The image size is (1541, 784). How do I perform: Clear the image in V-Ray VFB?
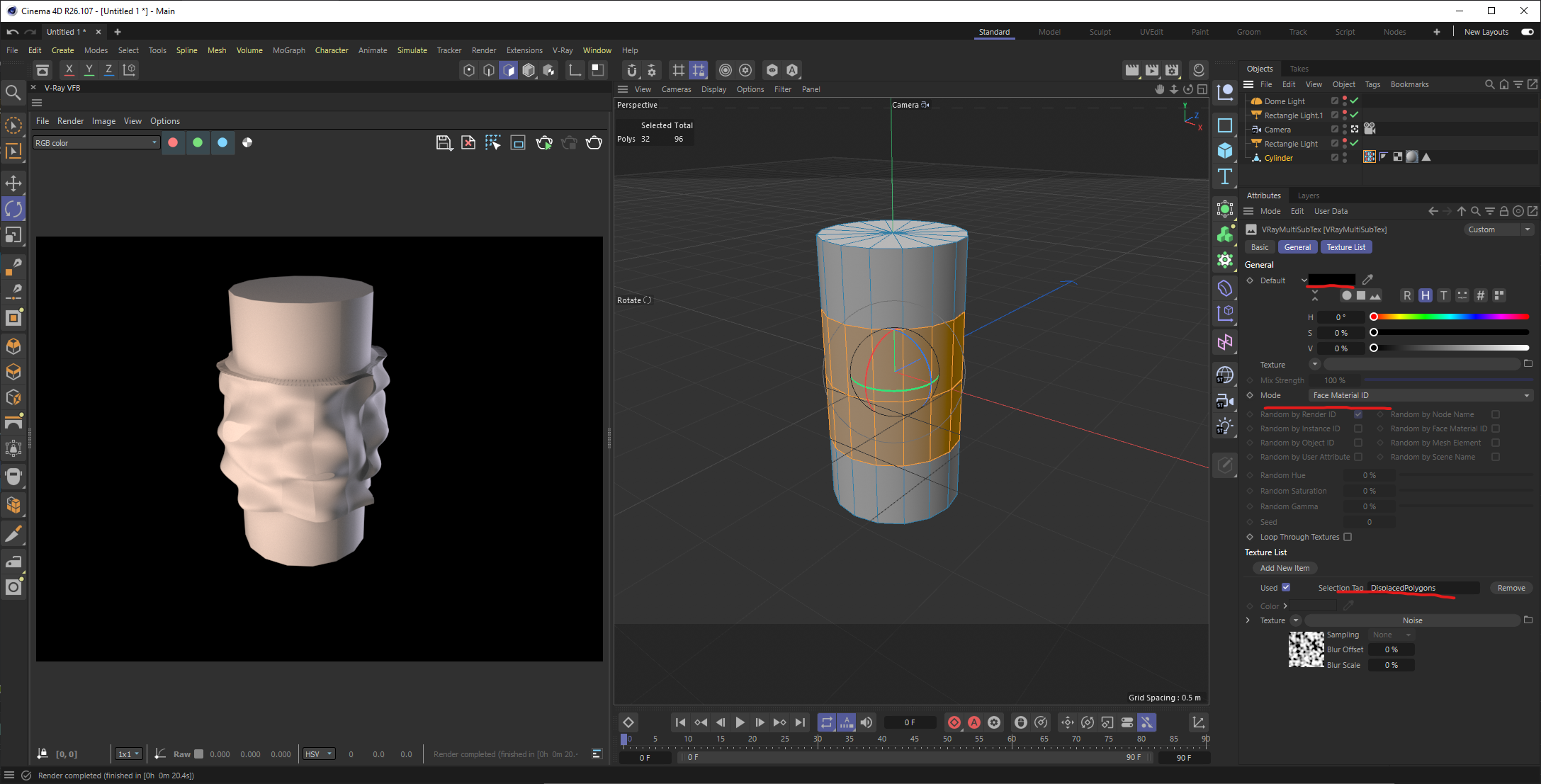pyautogui.click(x=468, y=142)
